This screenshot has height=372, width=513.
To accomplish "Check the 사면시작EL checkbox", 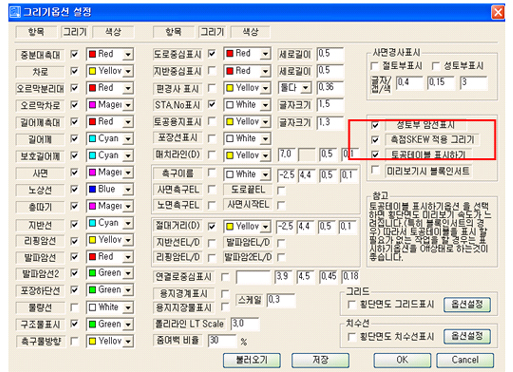I will (x=281, y=205).
